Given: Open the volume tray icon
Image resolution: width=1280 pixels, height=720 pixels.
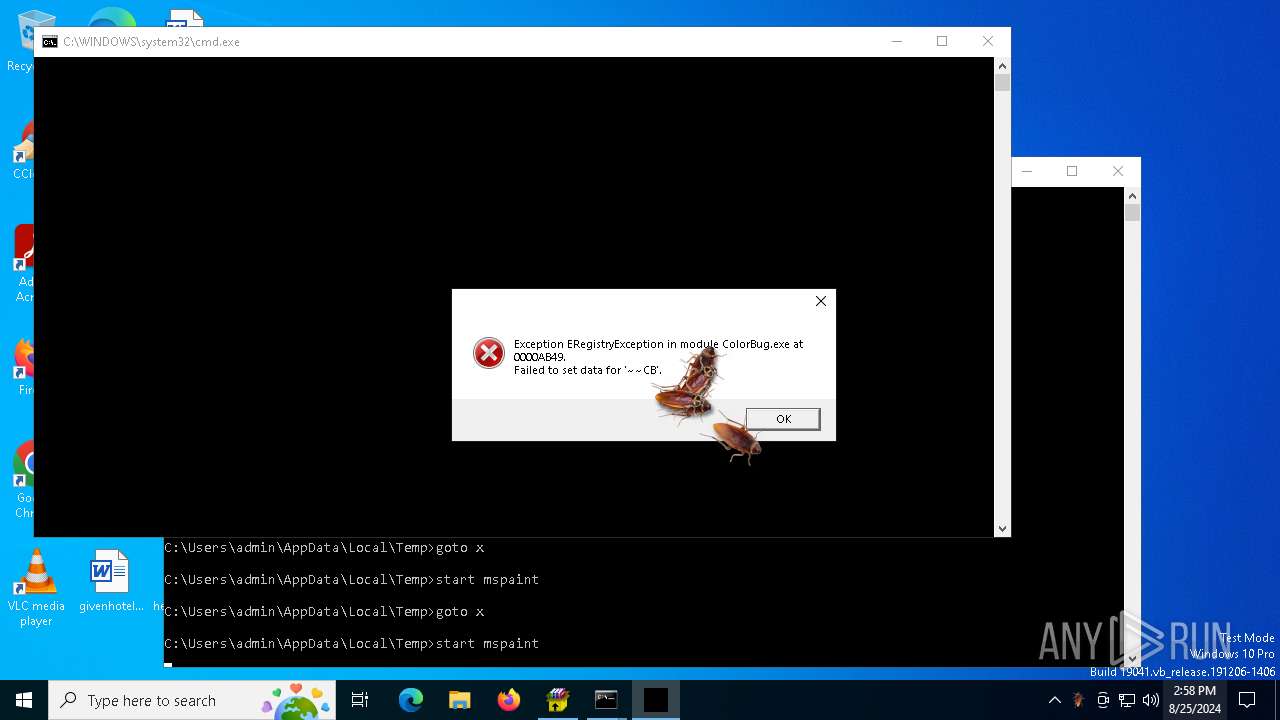Looking at the screenshot, I should (1151, 700).
